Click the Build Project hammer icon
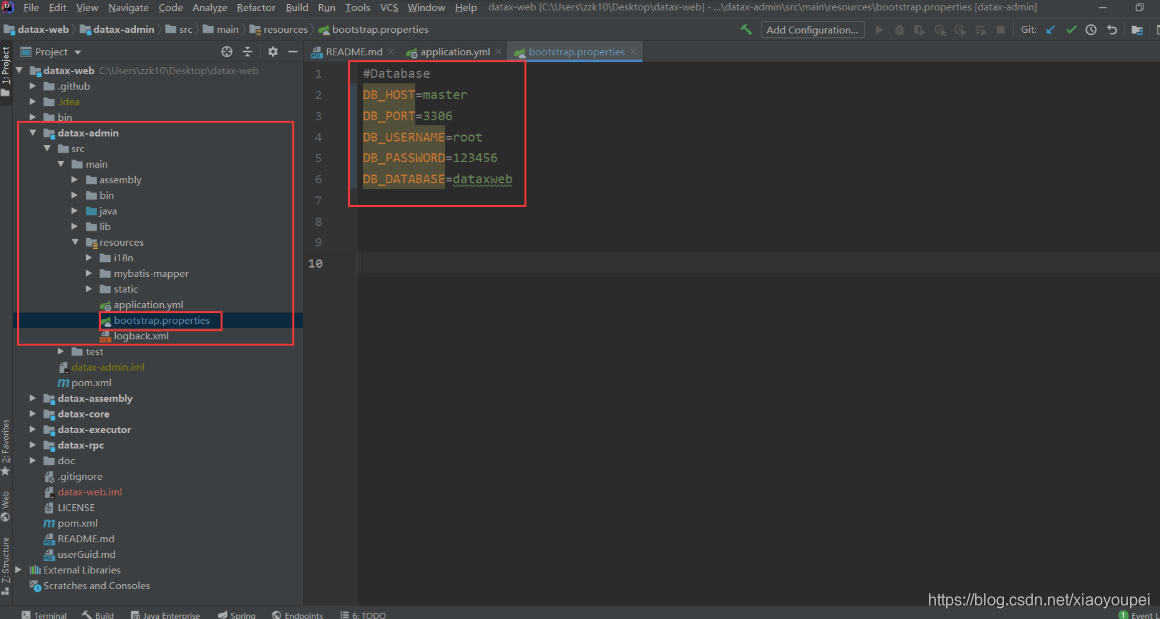Screen dimensions: 1160x619 (x=746, y=30)
